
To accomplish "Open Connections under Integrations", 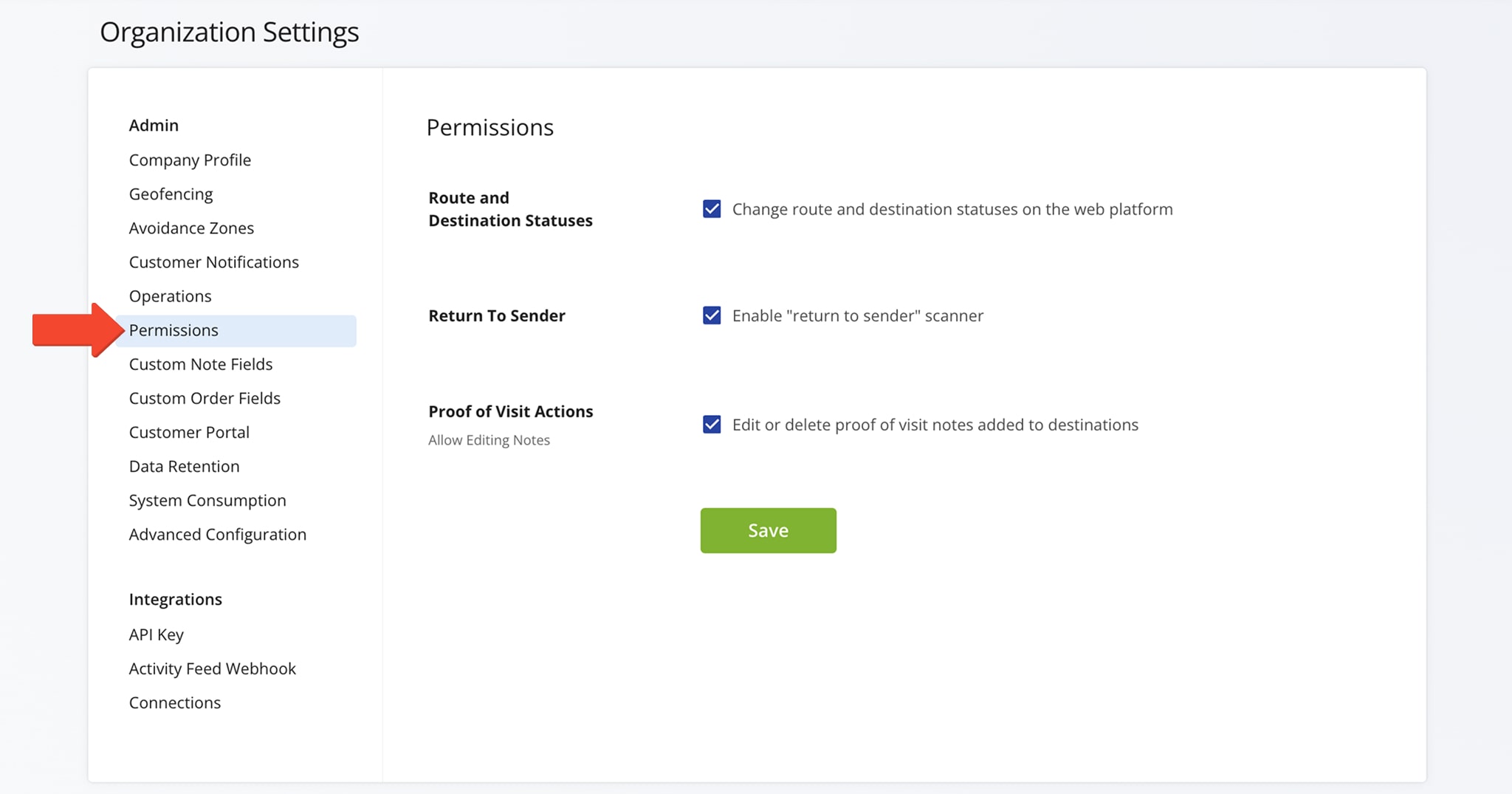I will tap(174, 702).
